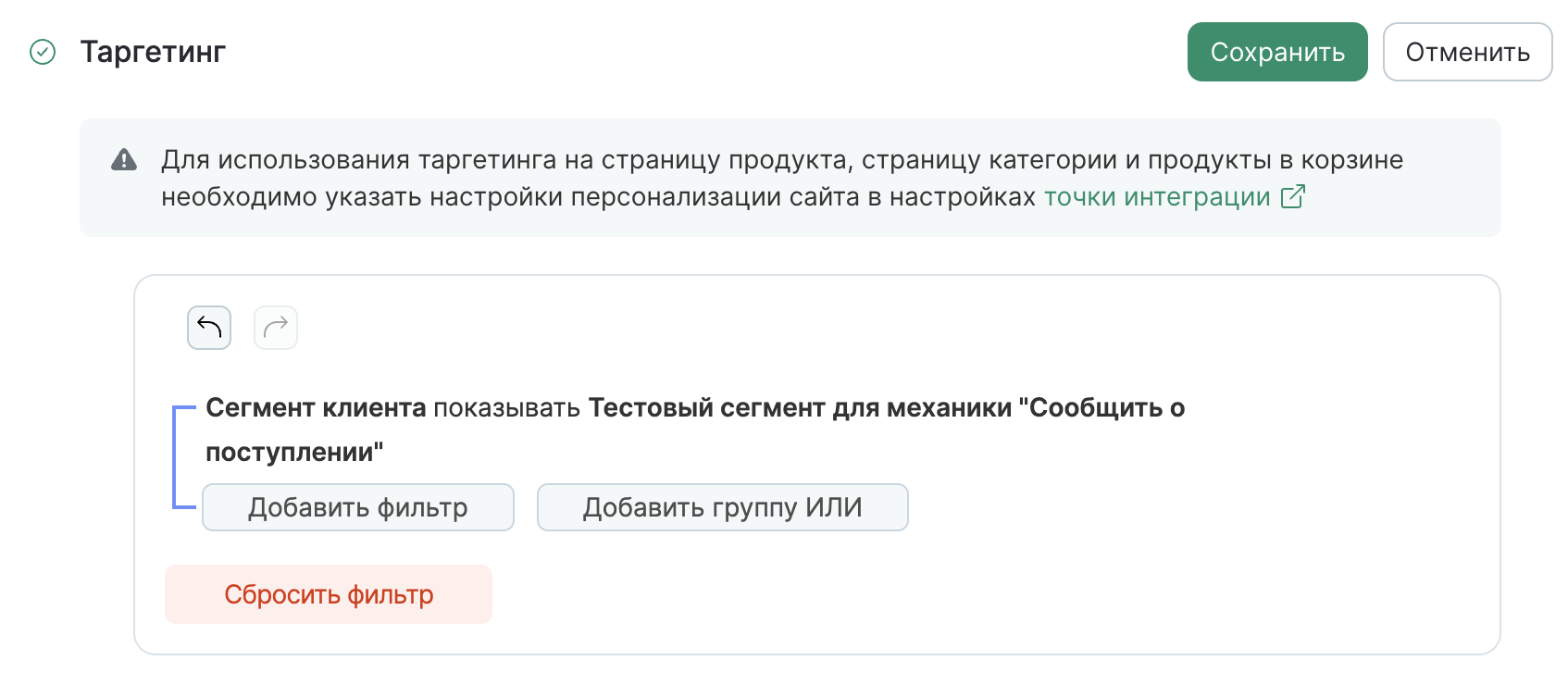Click the green checkmark icon next to Таргетинг
The height and width of the screenshot is (685, 1568).
pos(42,52)
